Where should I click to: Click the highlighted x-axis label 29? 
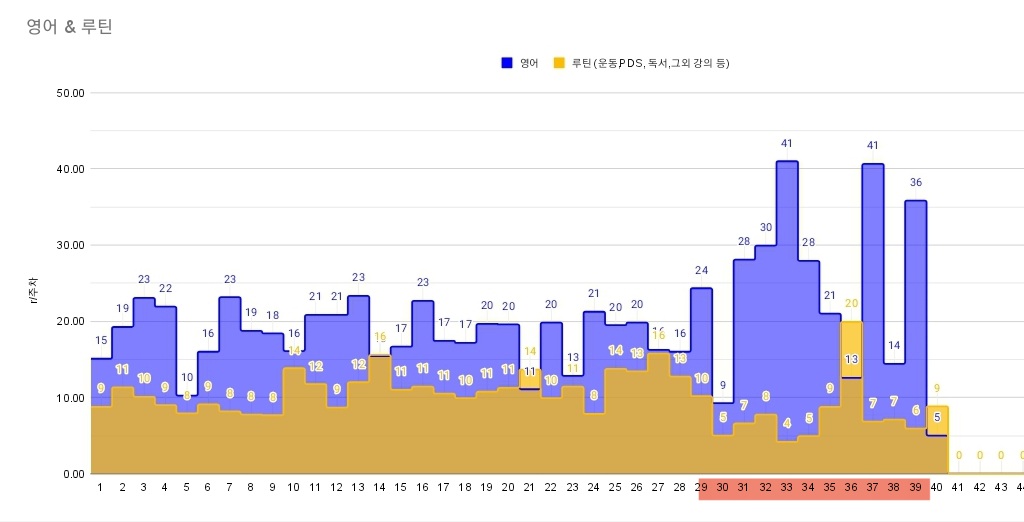pos(701,487)
